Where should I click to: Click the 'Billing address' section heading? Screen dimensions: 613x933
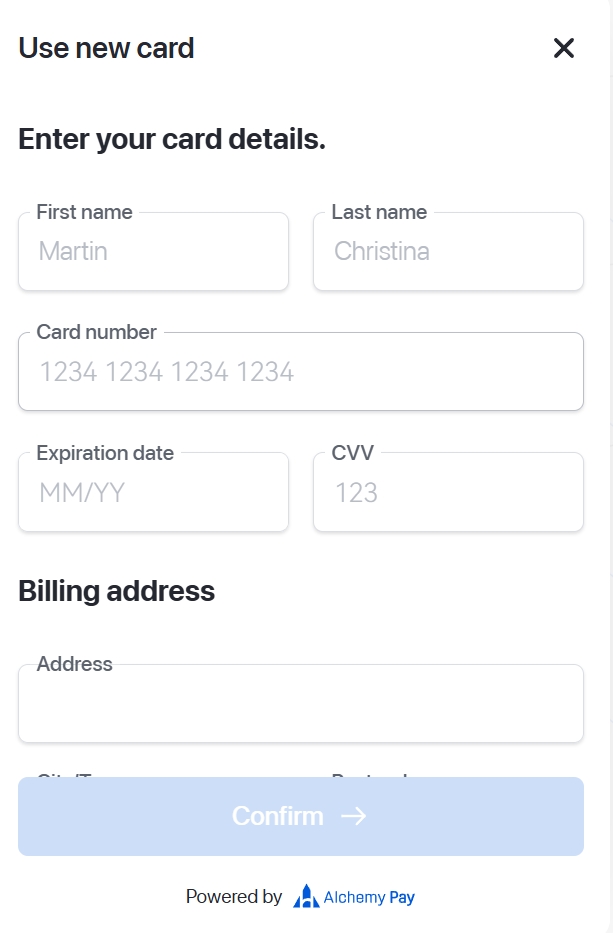coord(116,591)
